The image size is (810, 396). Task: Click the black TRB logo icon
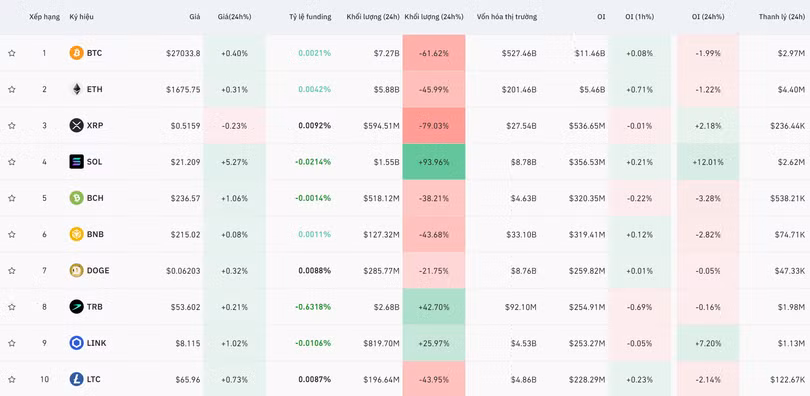(76, 307)
